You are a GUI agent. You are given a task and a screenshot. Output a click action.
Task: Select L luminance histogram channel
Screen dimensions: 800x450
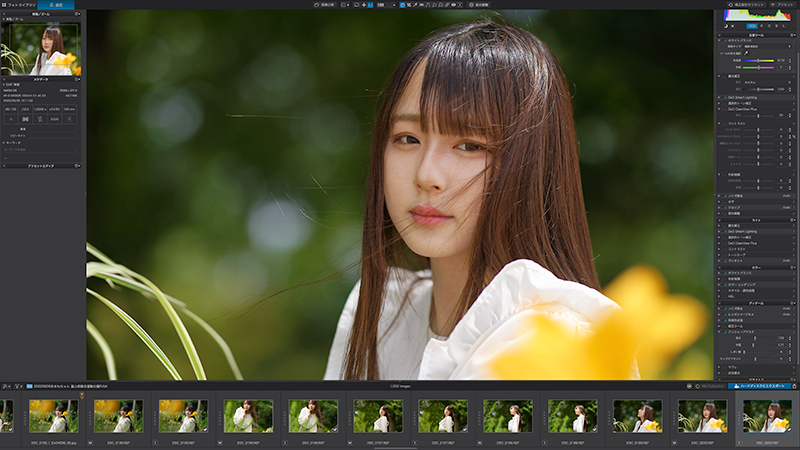[784, 26]
